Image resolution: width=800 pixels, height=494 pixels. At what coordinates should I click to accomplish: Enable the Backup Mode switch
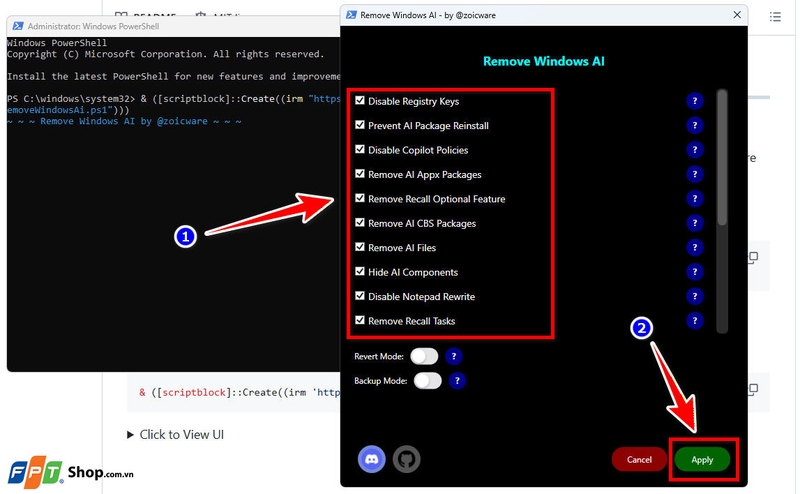click(428, 381)
